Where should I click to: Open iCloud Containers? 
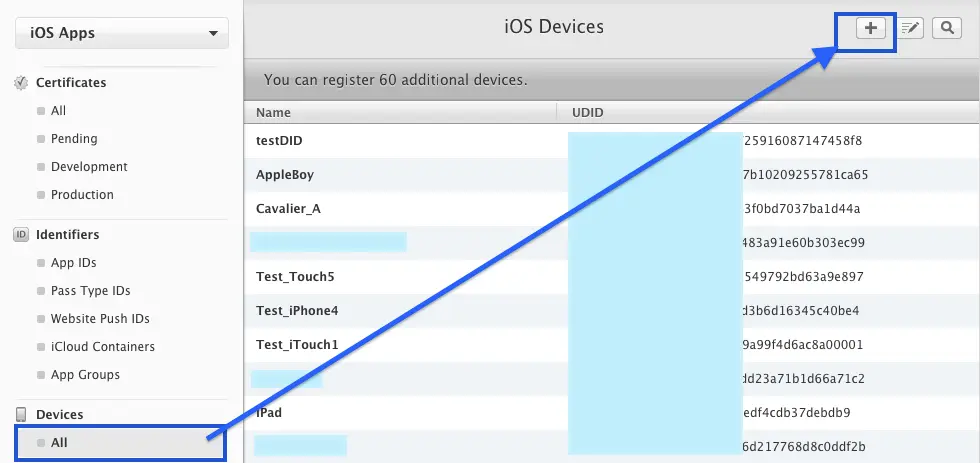coord(102,347)
